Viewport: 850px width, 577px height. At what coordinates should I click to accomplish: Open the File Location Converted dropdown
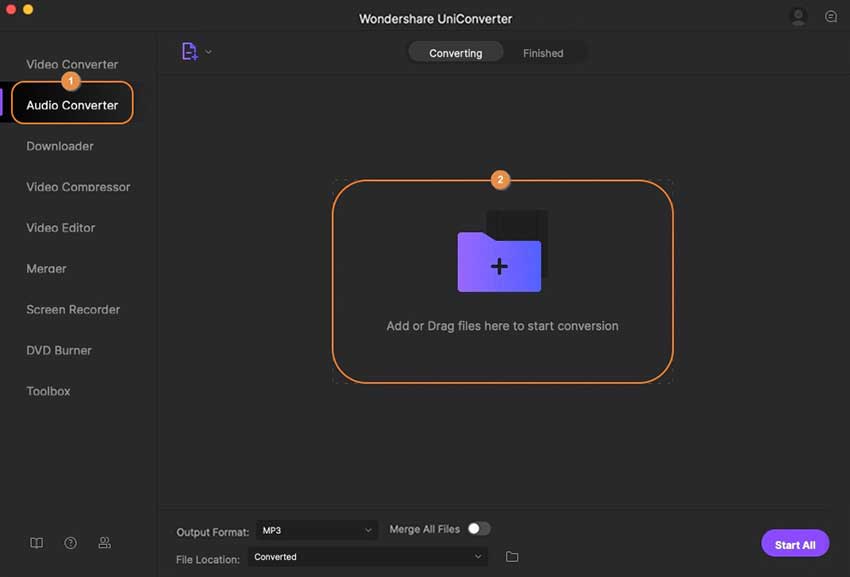pyautogui.click(x=368, y=556)
